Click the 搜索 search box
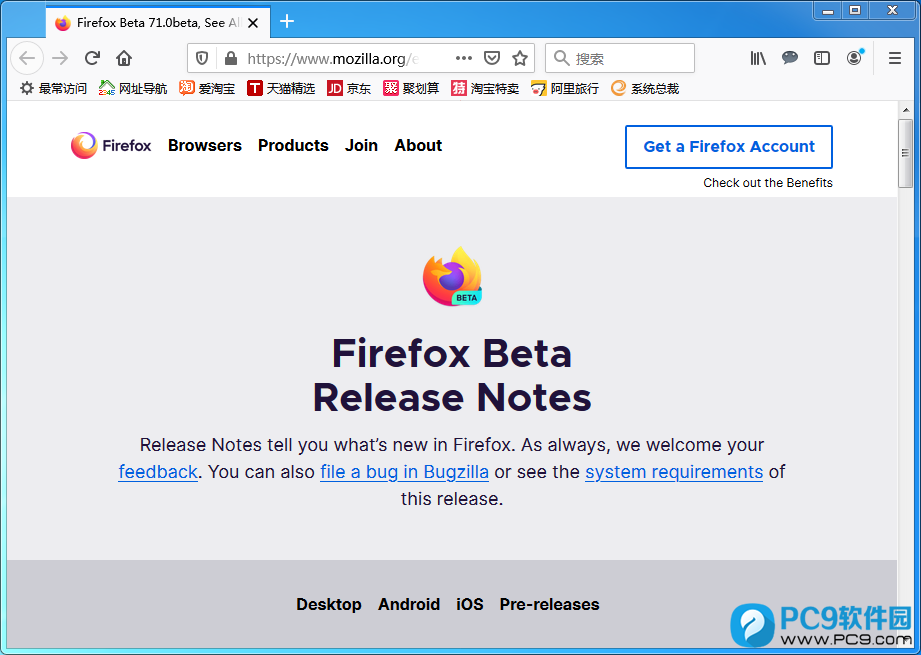 (x=620, y=58)
